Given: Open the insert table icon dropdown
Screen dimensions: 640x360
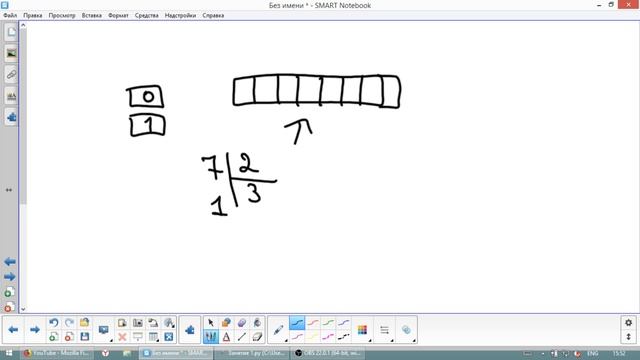Looking at the screenshot, I should (x=153, y=337).
